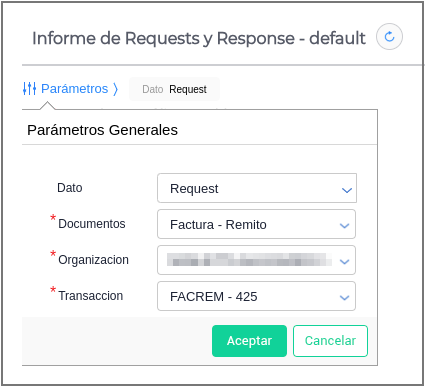The width and height of the screenshot is (425, 387).
Task: Collapse the Parámetros chevron arrow
Action: tap(115, 89)
